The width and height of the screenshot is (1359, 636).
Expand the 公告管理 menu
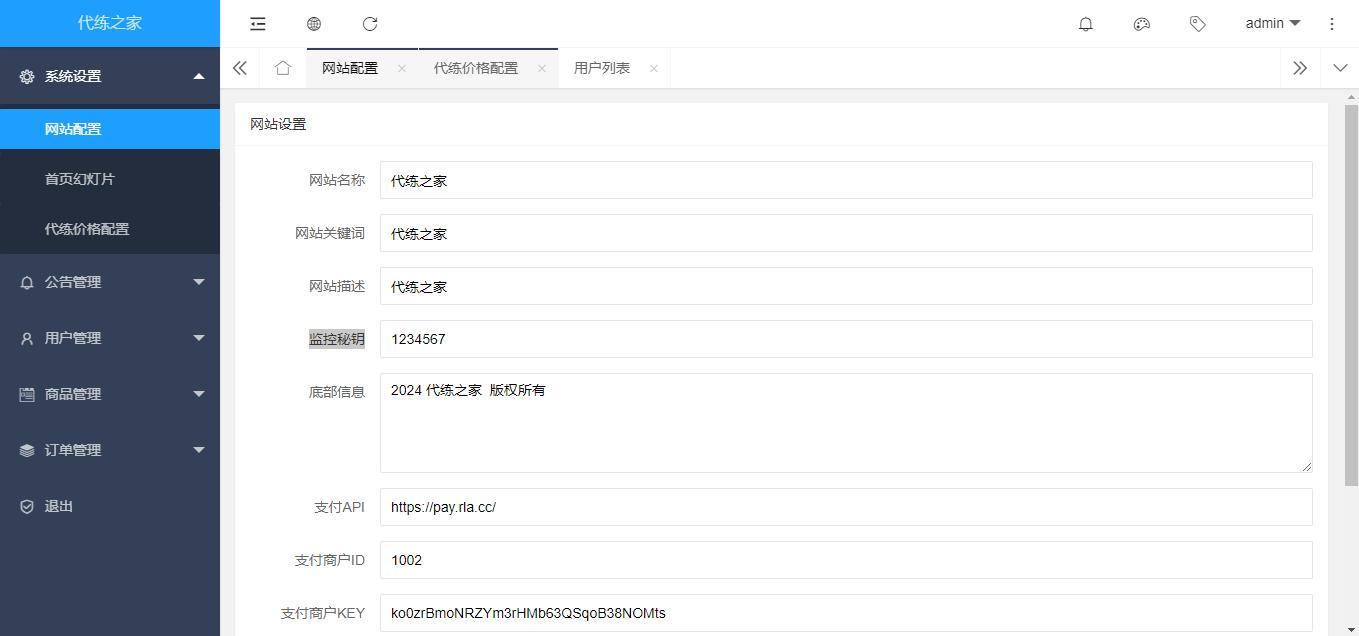(199, 282)
